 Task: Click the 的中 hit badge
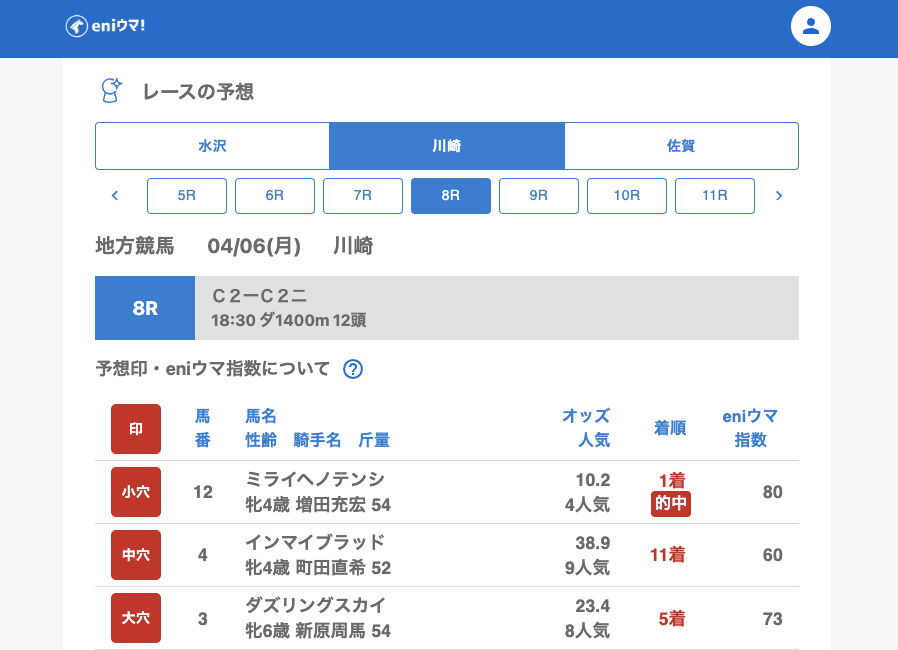[670, 504]
